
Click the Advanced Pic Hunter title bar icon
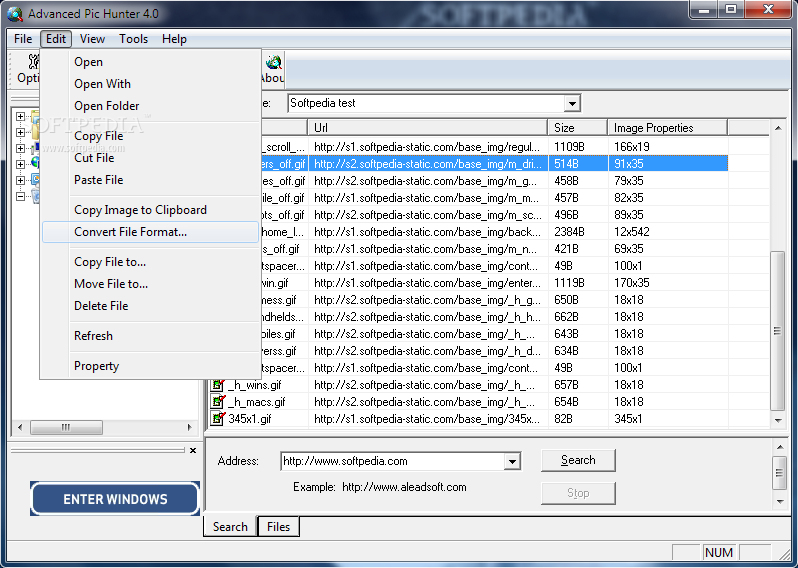[x=15, y=14]
